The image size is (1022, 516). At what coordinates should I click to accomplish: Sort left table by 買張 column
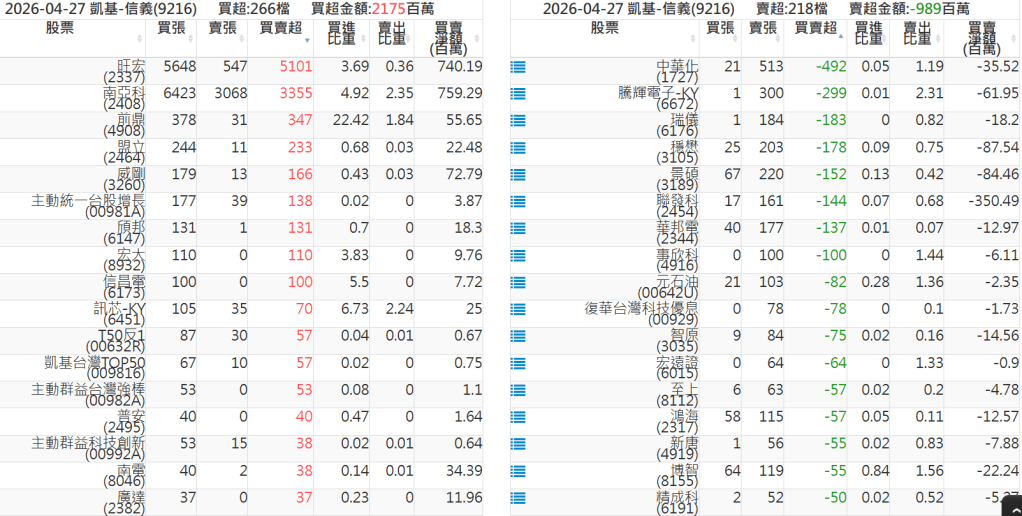171,30
